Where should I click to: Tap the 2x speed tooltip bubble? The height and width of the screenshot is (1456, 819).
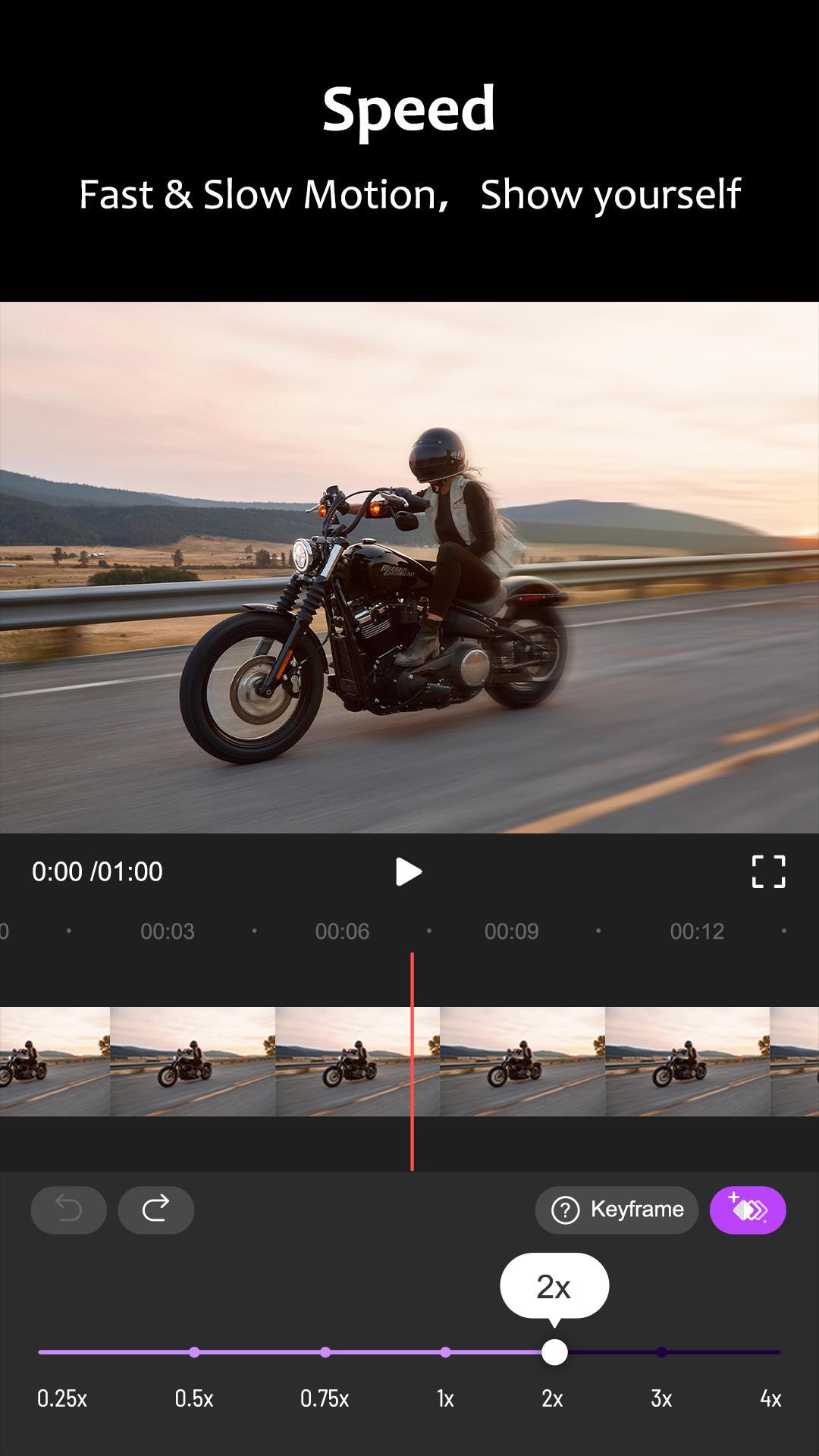[x=554, y=1286]
